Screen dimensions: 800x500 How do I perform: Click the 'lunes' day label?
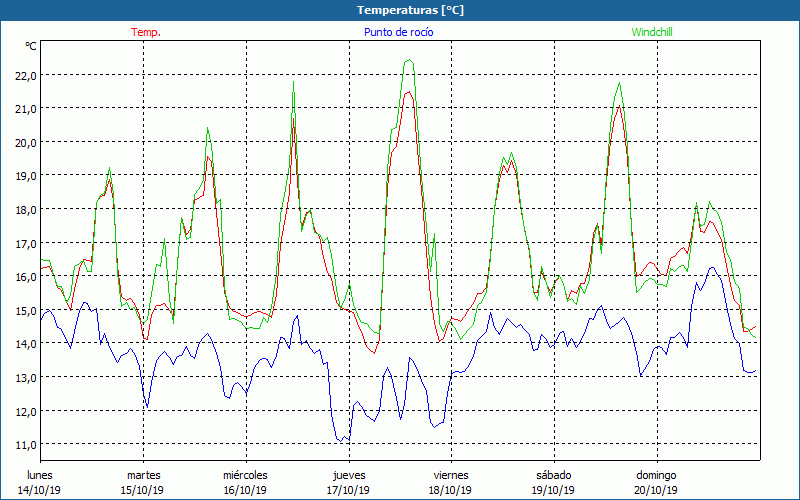pos(40,475)
